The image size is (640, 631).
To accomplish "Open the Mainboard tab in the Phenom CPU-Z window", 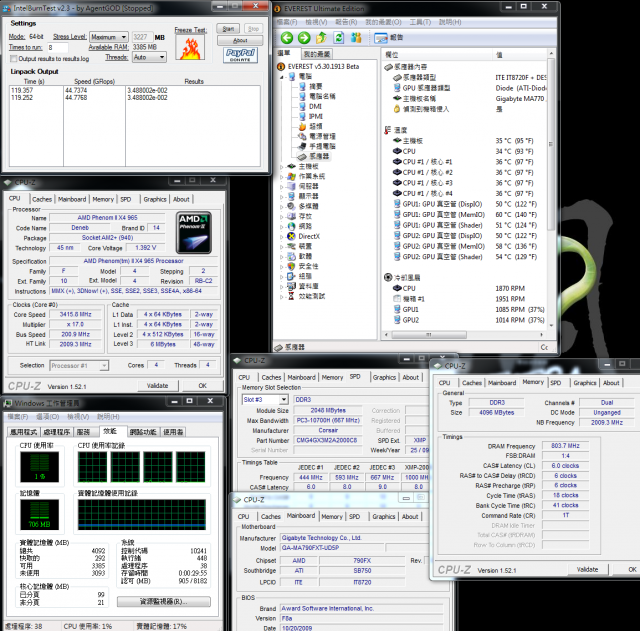I will click(x=72, y=199).
